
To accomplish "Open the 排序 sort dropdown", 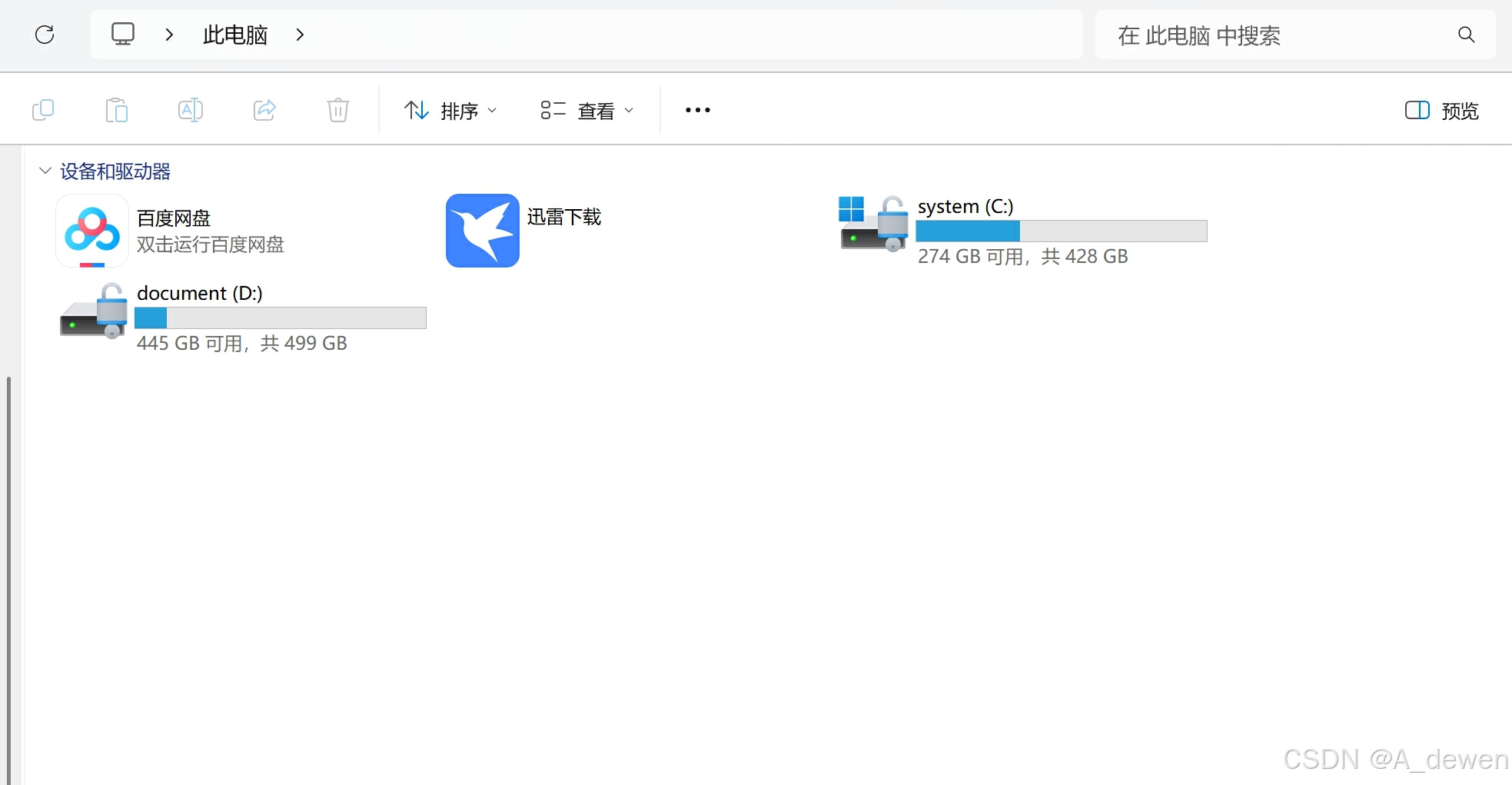I will tap(450, 111).
